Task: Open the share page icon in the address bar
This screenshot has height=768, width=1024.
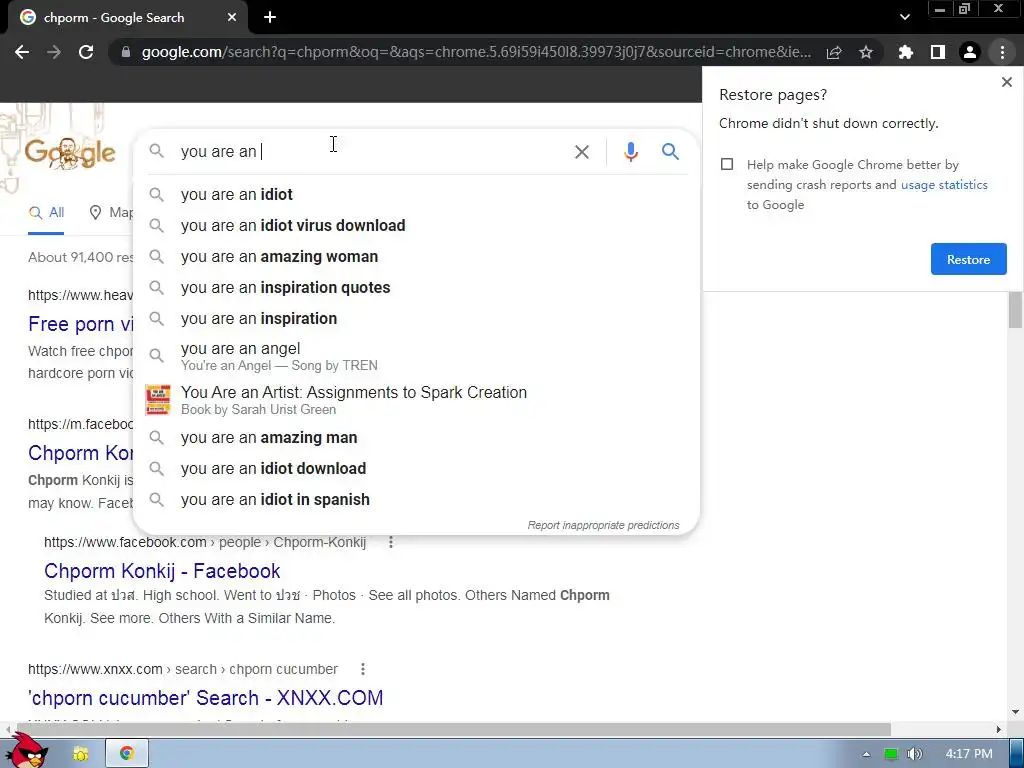Action: [x=834, y=52]
